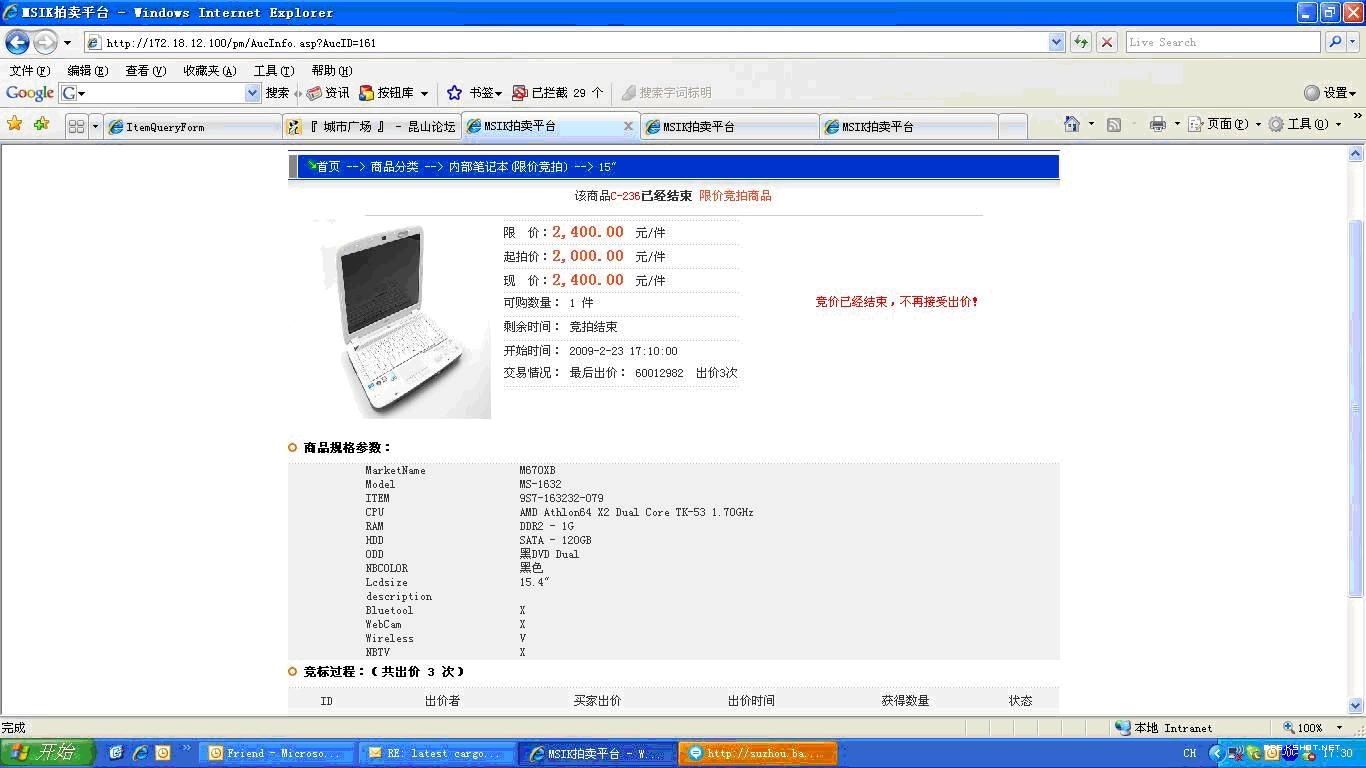Click the browser Back arrow button
Screen dimensions: 1366x768
click(18, 42)
